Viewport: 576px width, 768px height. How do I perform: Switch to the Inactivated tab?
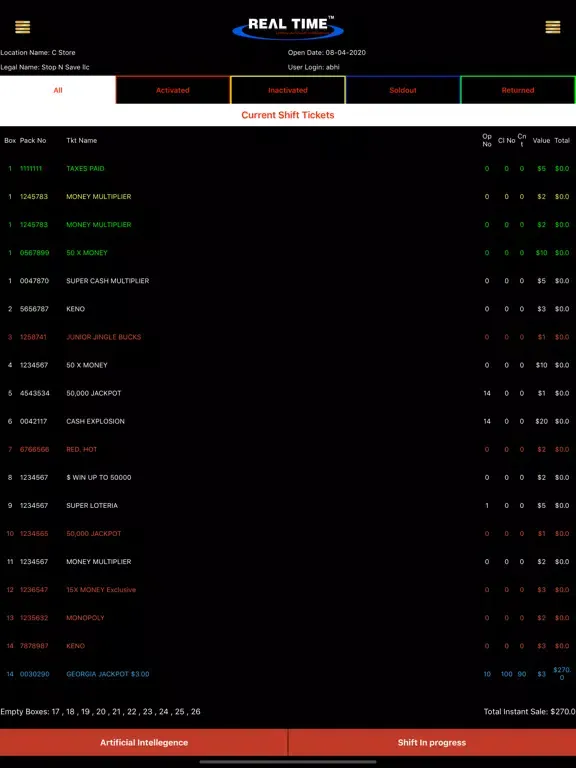pos(288,90)
